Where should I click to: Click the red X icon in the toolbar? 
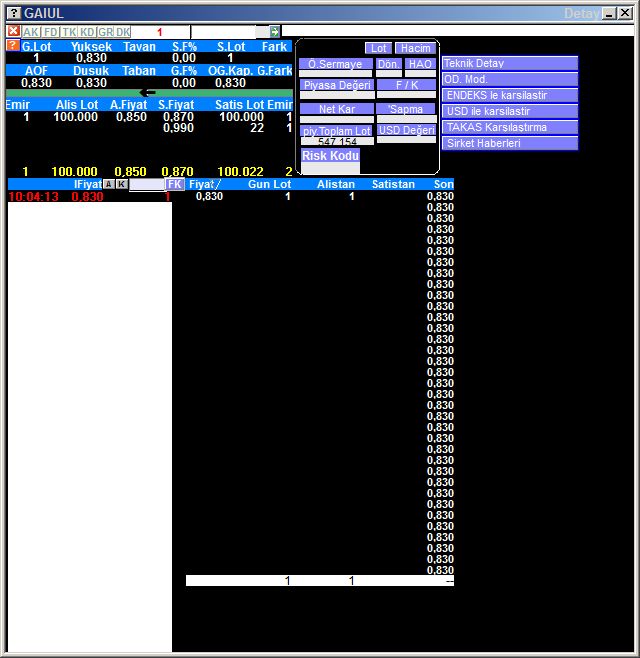pyautogui.click(x=13, y=32)
